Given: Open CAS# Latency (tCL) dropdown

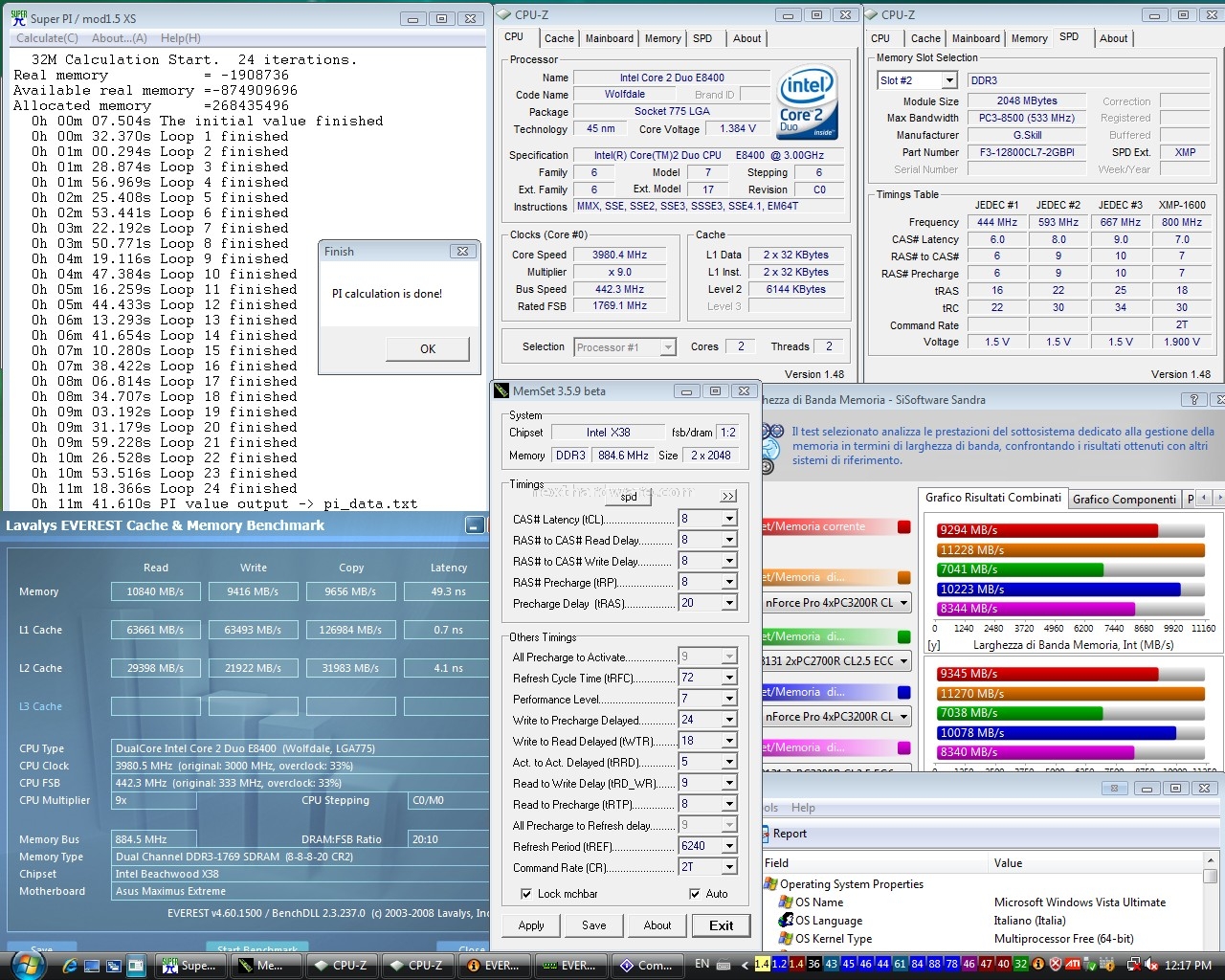Looking at the screenshot, I should (x=729, y=519).
